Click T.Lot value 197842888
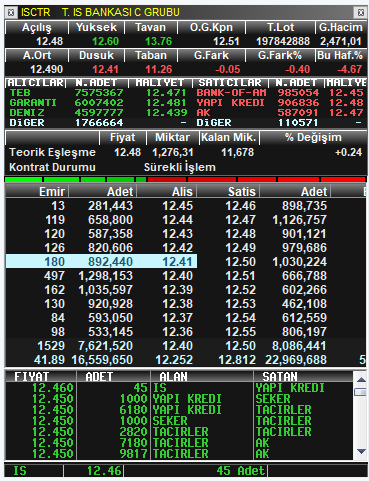Screen dimensions: 369x481 coord(283,41)
